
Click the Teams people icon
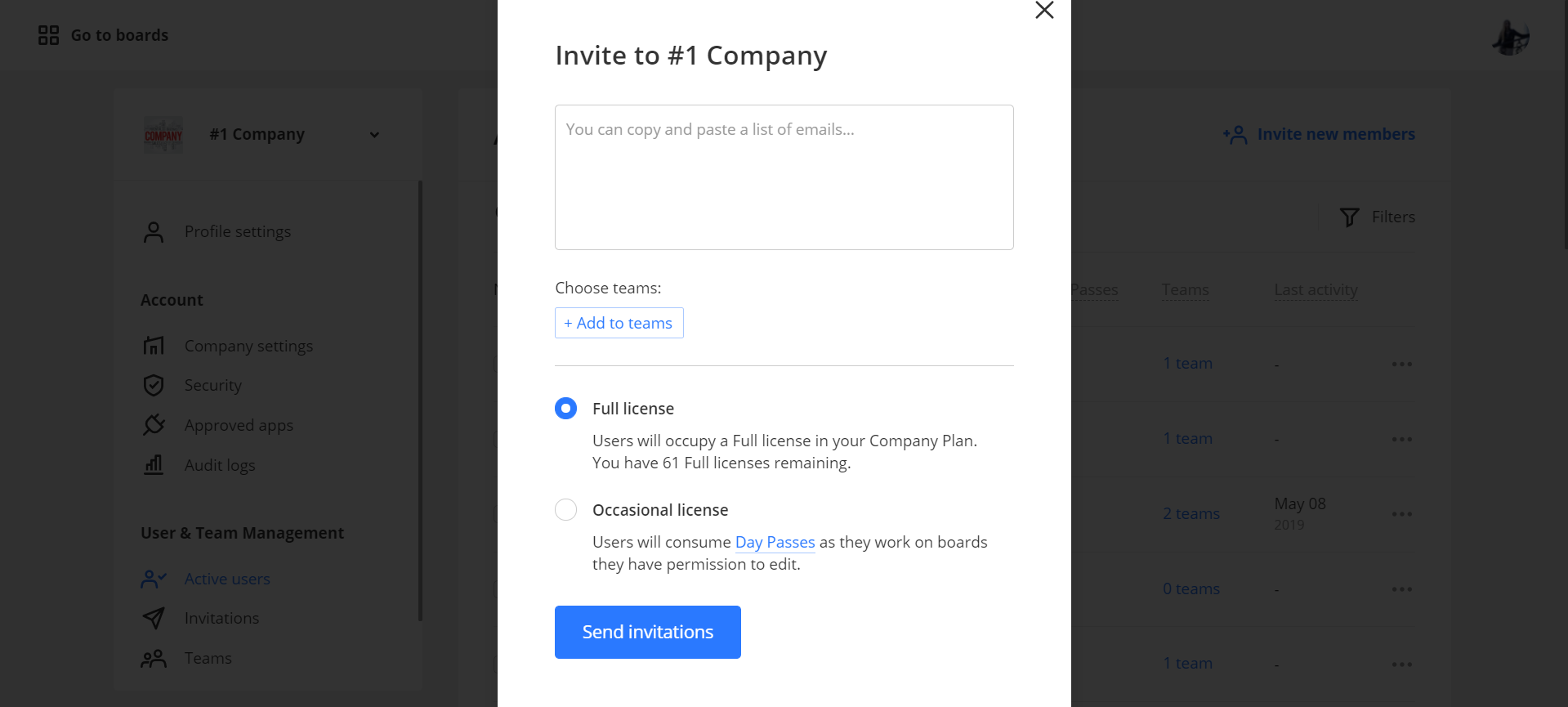click(154, 658)
